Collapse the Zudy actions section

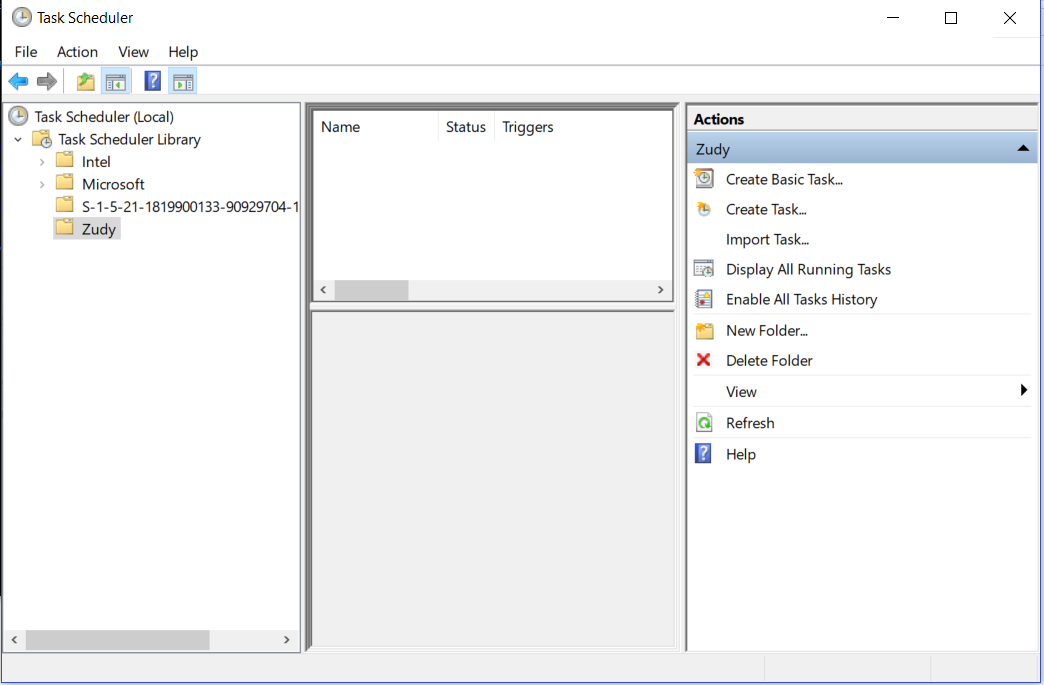coord(1022,149)
